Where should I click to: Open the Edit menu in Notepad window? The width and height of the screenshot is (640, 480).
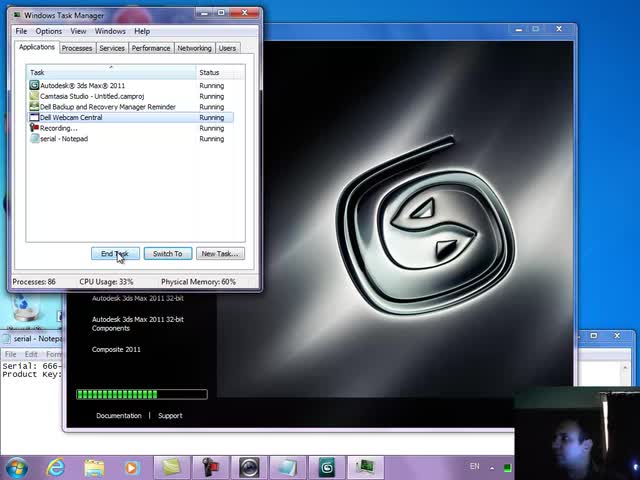point(31,354)
